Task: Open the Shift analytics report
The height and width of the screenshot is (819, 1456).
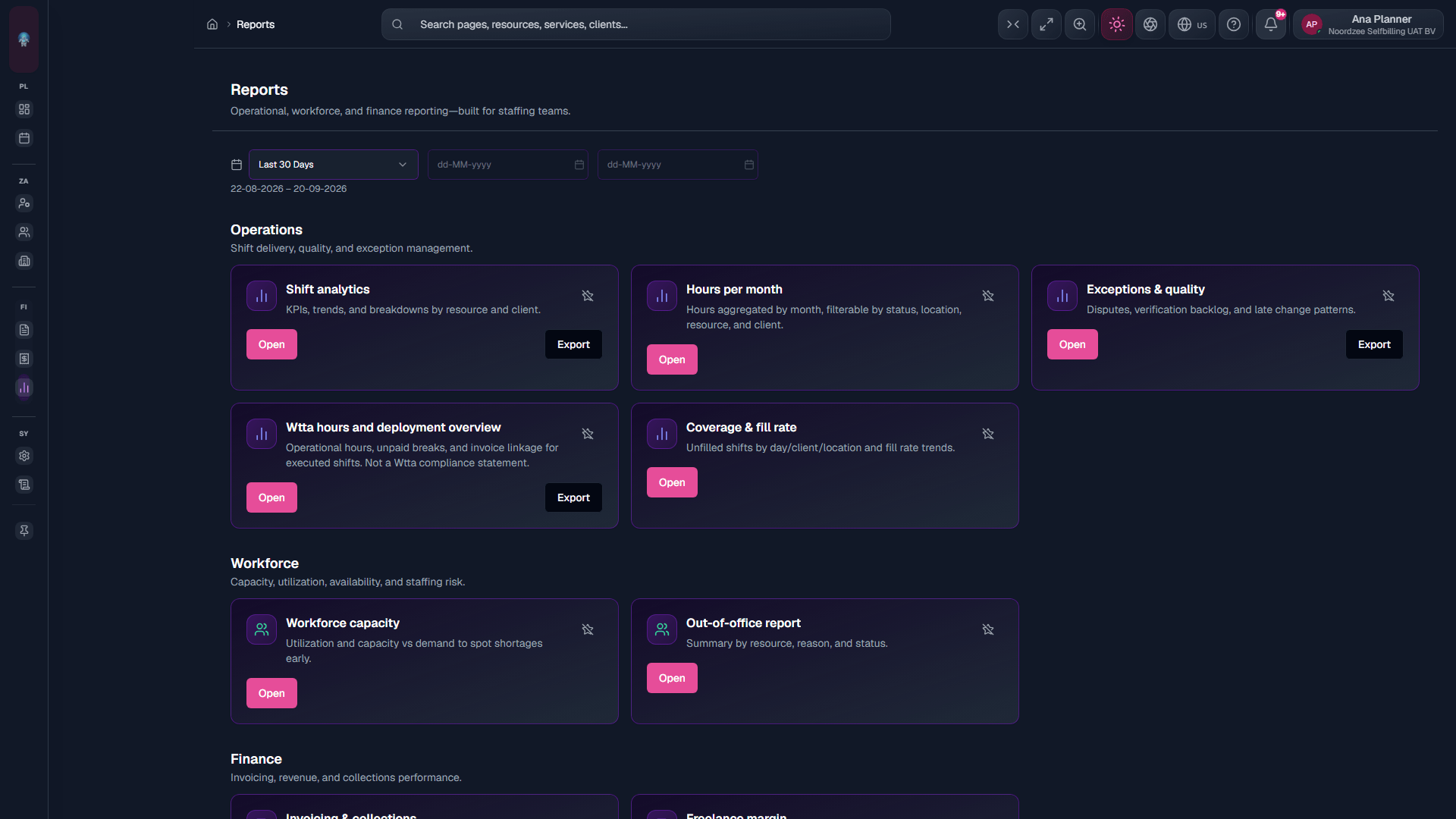Action: 271,344
